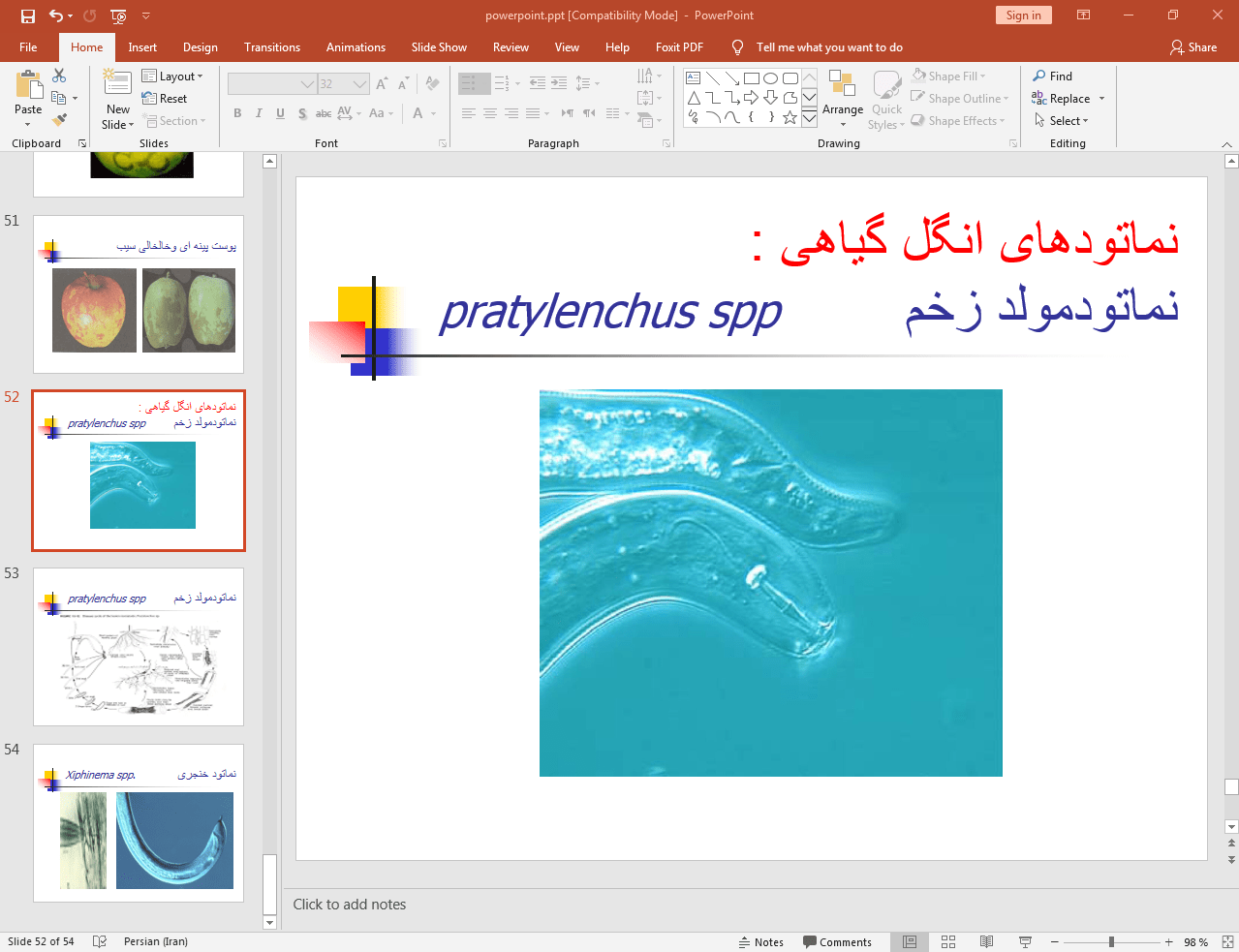The width and height of the screenshot is (1239, 952).
Task: Open the Animations tab
Action: [x=356, y=47]
